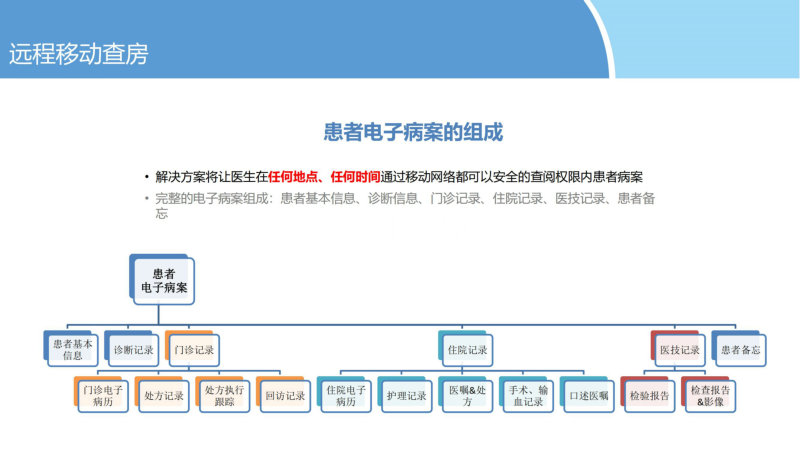Select the 诊断记录 node

click(x=133, y=350)
